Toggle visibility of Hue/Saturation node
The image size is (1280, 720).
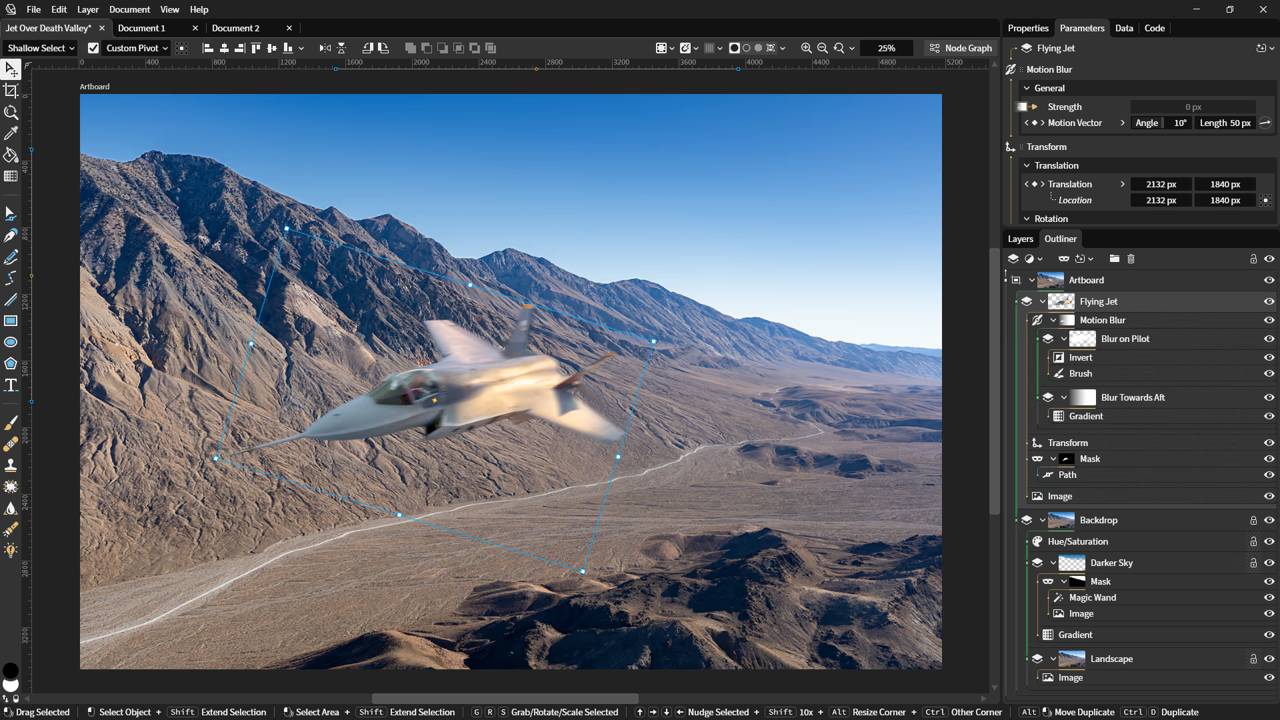[x=1268, y=542]
